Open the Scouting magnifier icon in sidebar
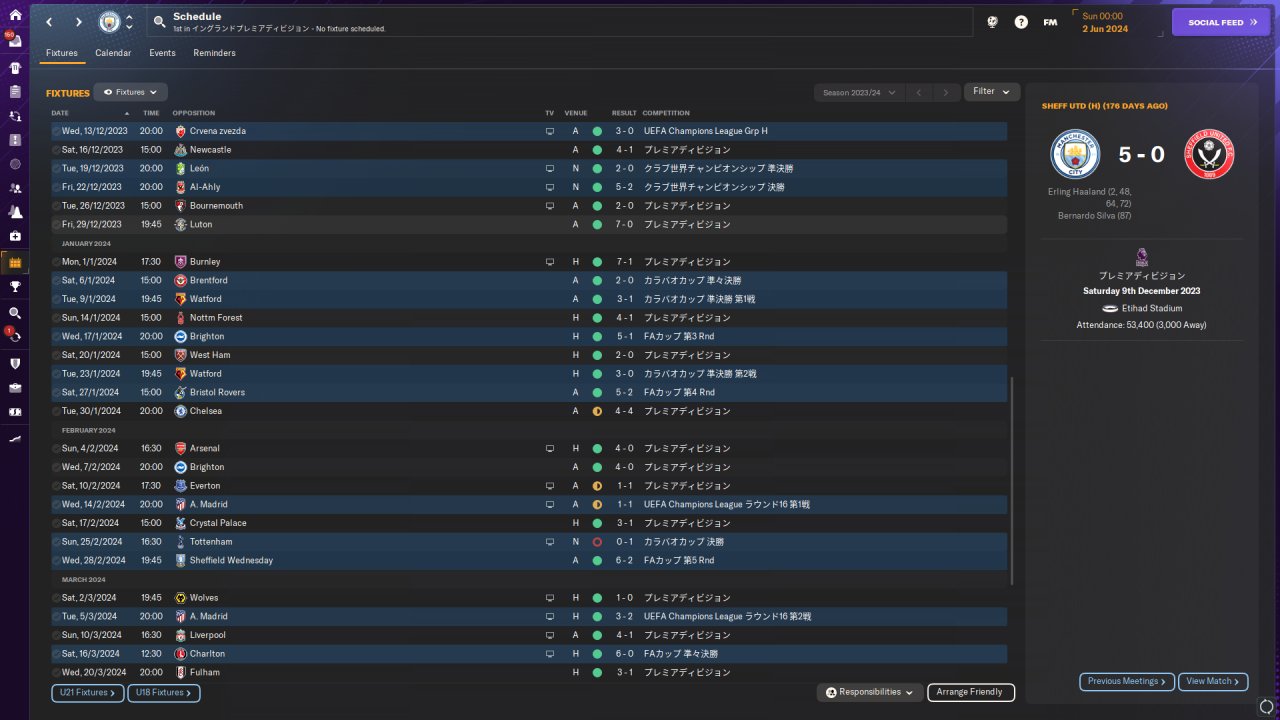The width and height of the screenshot is (1280, 720). coord(14,313)
